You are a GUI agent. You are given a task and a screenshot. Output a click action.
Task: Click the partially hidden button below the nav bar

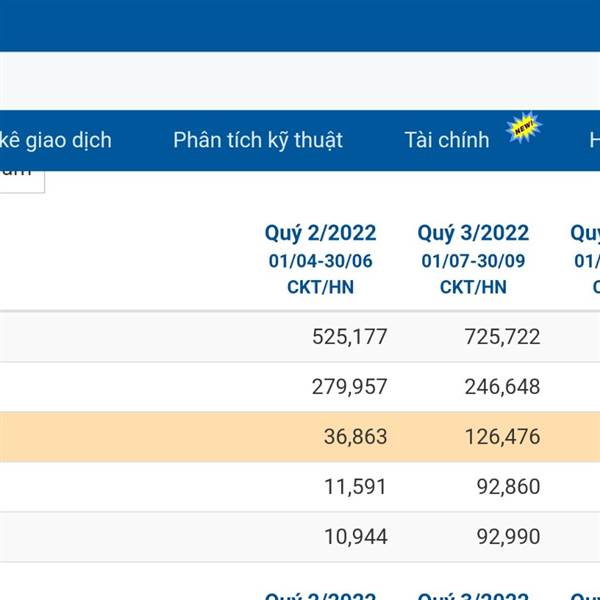20,178
